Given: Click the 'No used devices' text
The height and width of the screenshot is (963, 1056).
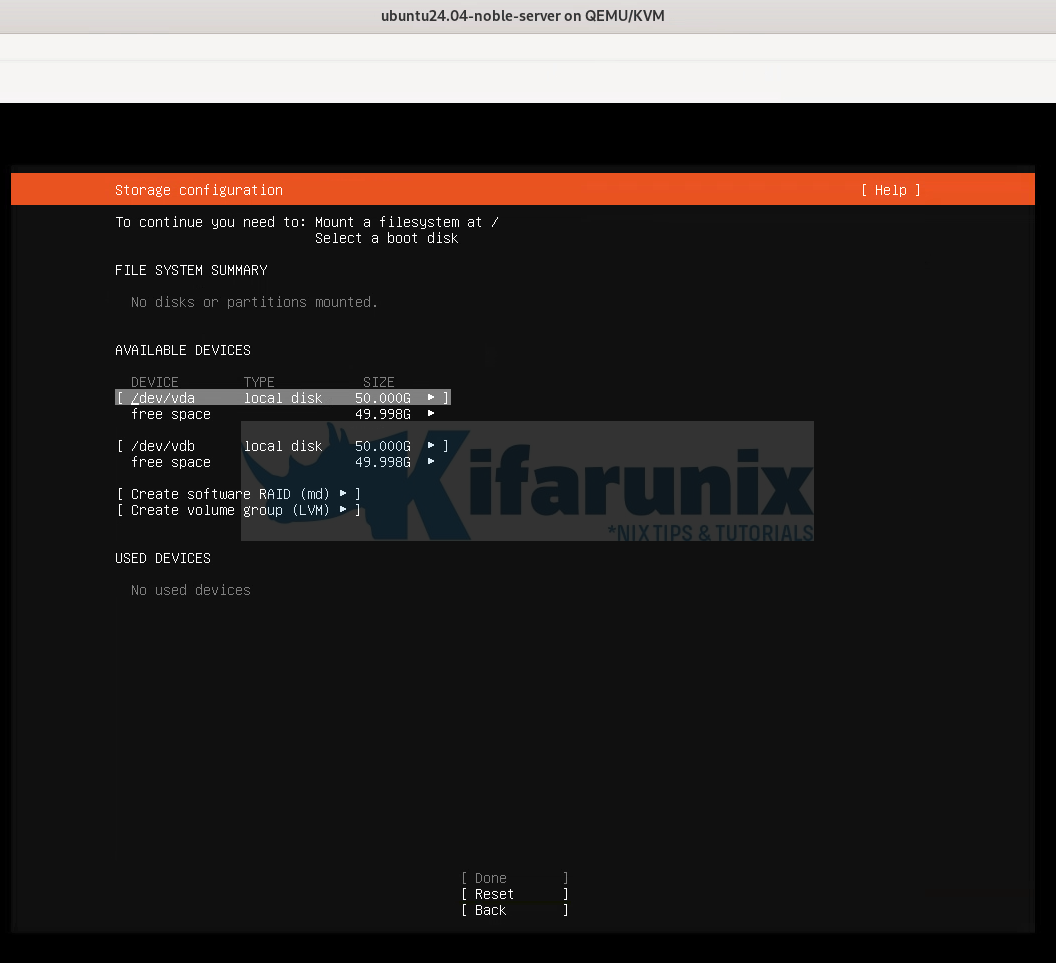Looking at the screenshot, I should (x=191, y=591).
